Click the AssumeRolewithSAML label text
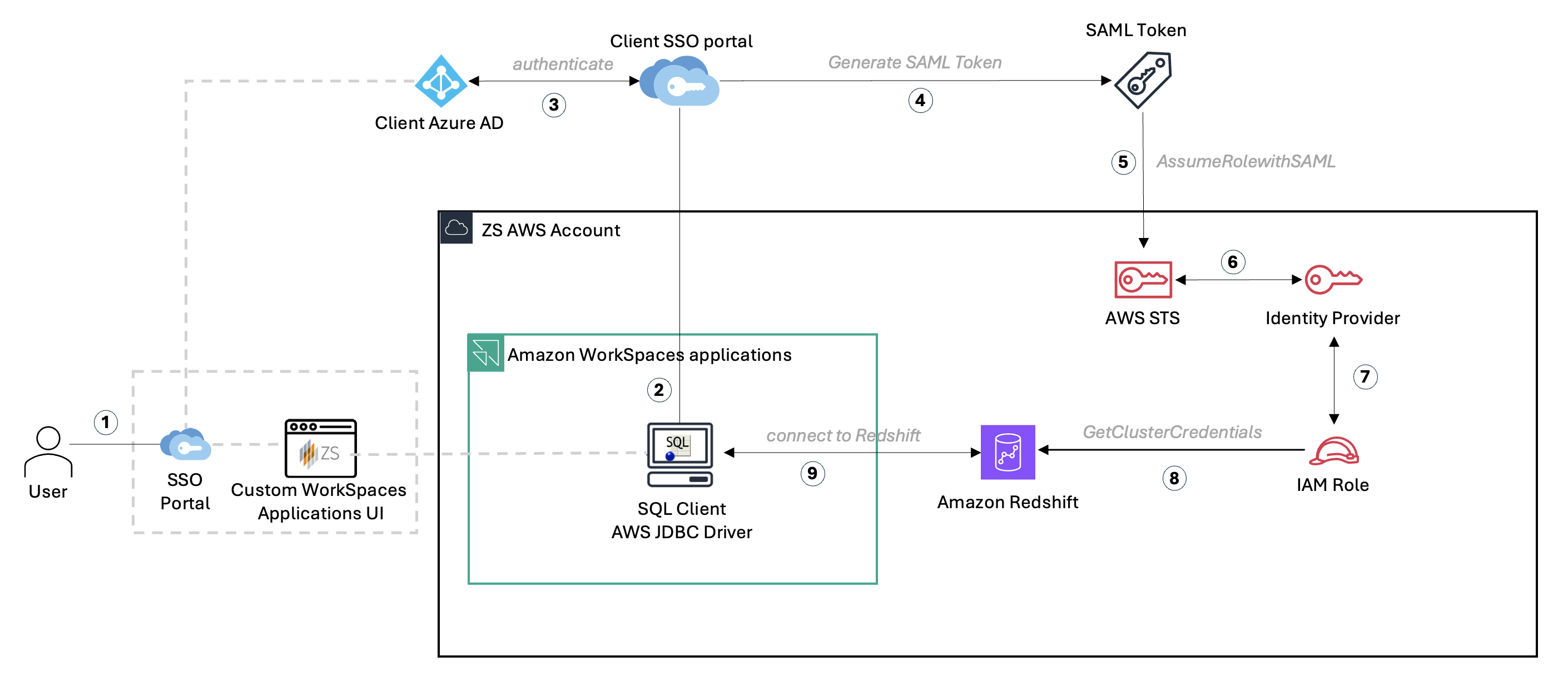 coord(1246,161)
